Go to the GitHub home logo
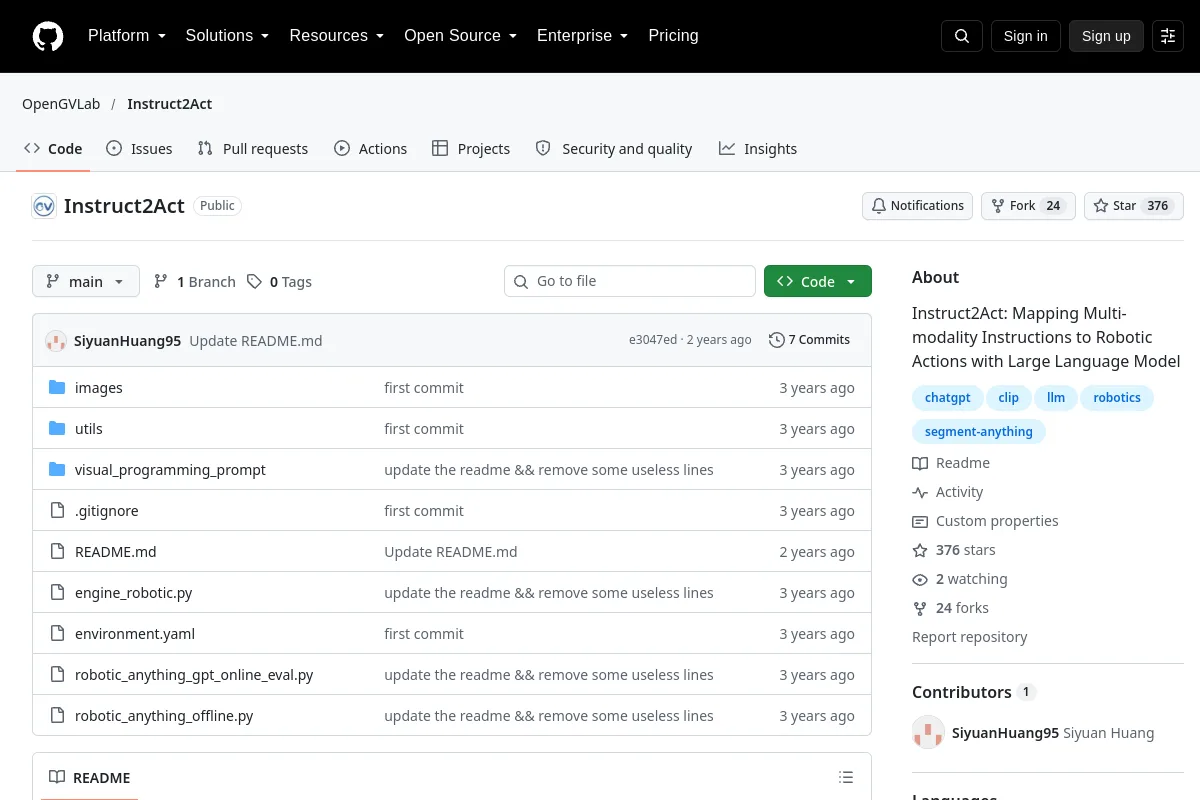This screenshot has height=800, width=1200. [48, 36]
